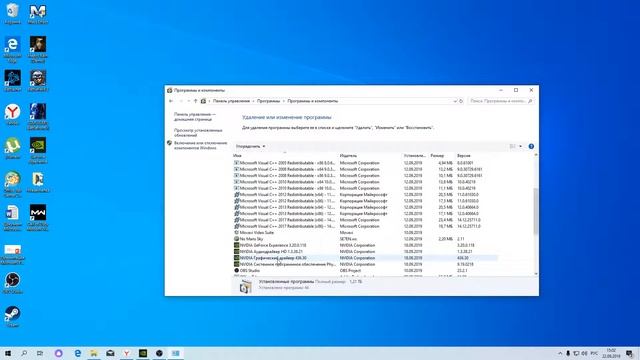Click the blue help question mark icon
The width and height of the screenshot is (640, 360).
pos(531,146)
